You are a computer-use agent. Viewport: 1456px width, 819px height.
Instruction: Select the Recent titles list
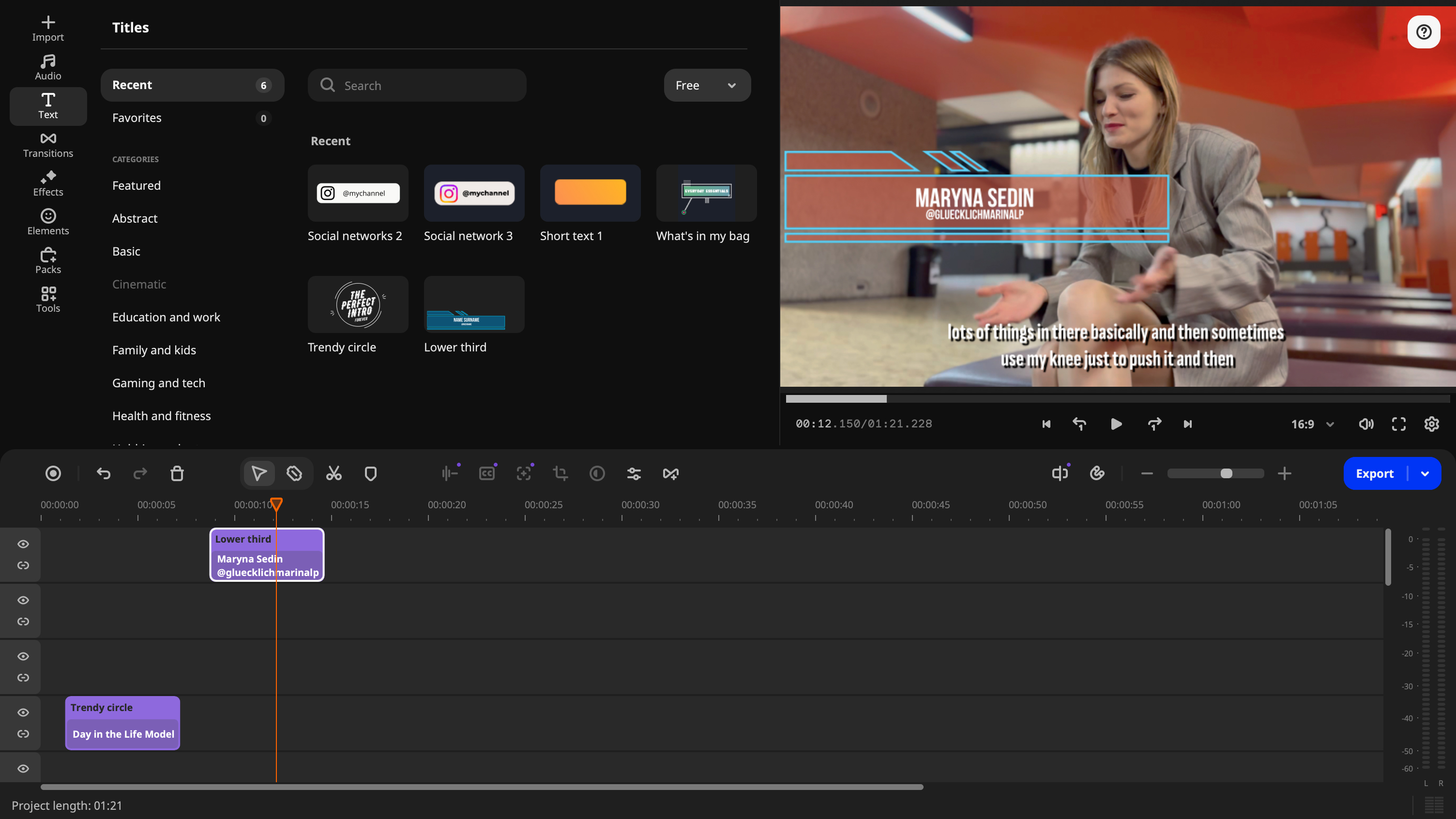[192, 85]
